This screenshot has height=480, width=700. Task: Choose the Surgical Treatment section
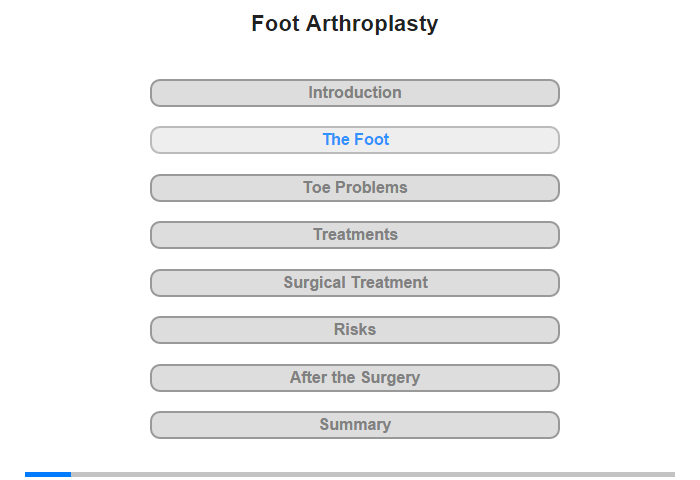[354, 283]
